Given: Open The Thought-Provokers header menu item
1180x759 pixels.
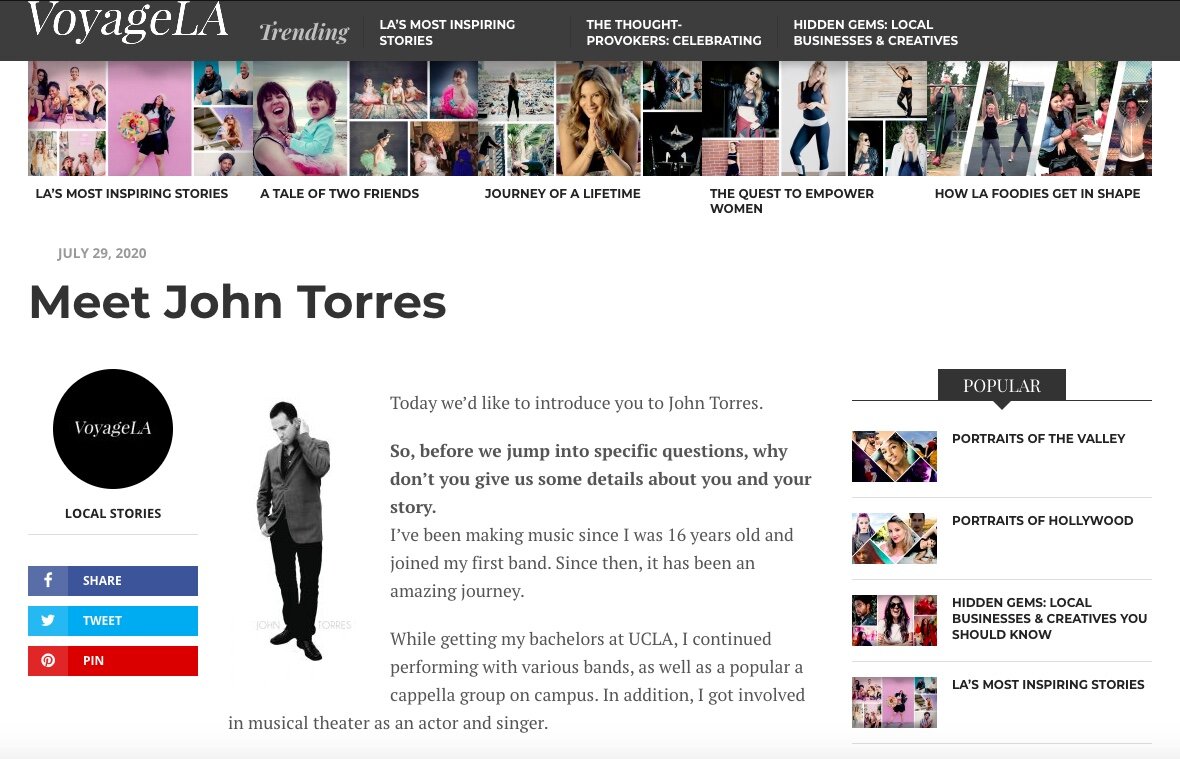Looking at the screenshot, I should click(674, 32).
